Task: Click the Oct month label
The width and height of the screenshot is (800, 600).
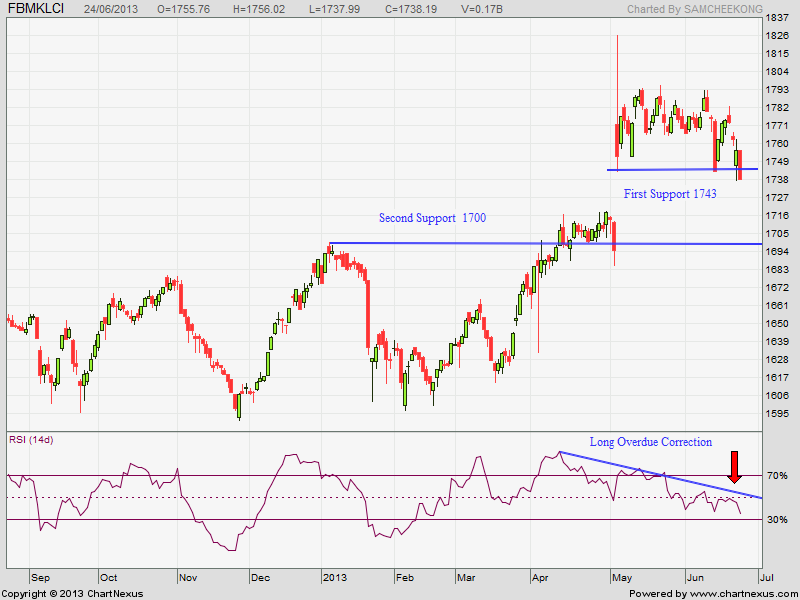Action: coord(108,578)
